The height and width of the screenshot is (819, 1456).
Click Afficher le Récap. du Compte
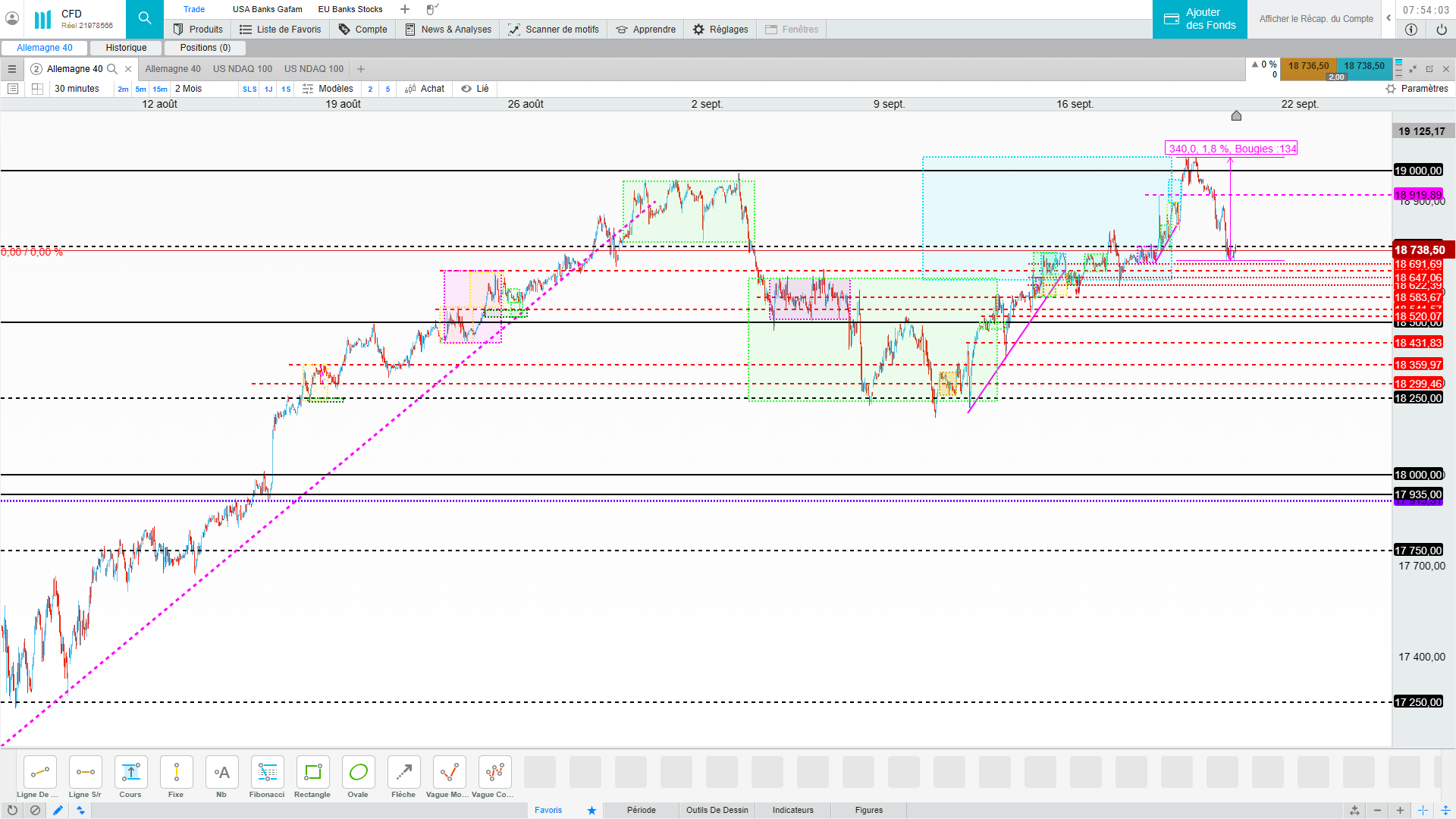tap(1316, 19)
